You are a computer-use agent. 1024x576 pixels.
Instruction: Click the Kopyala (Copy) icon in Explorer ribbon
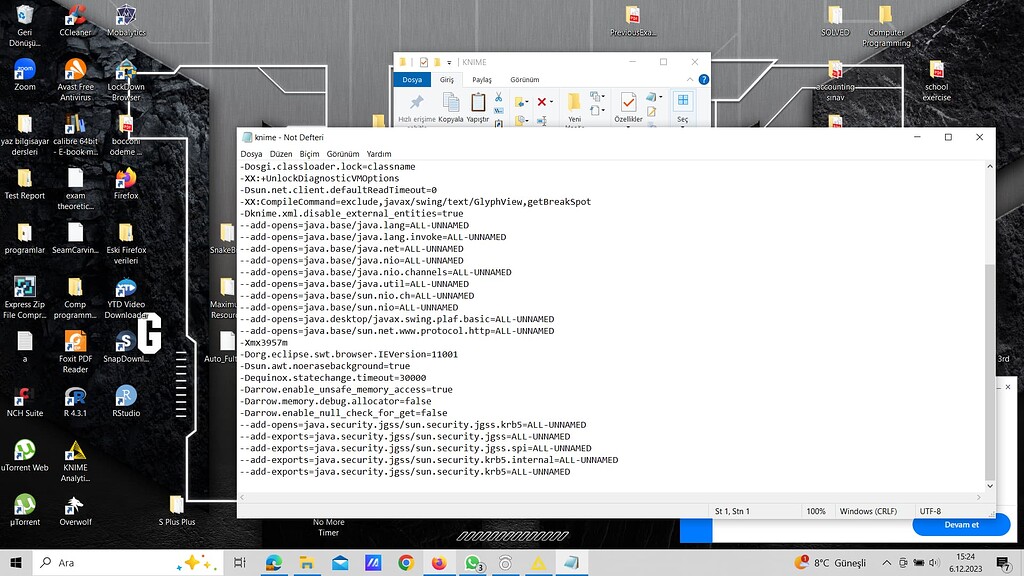(450, 102)
